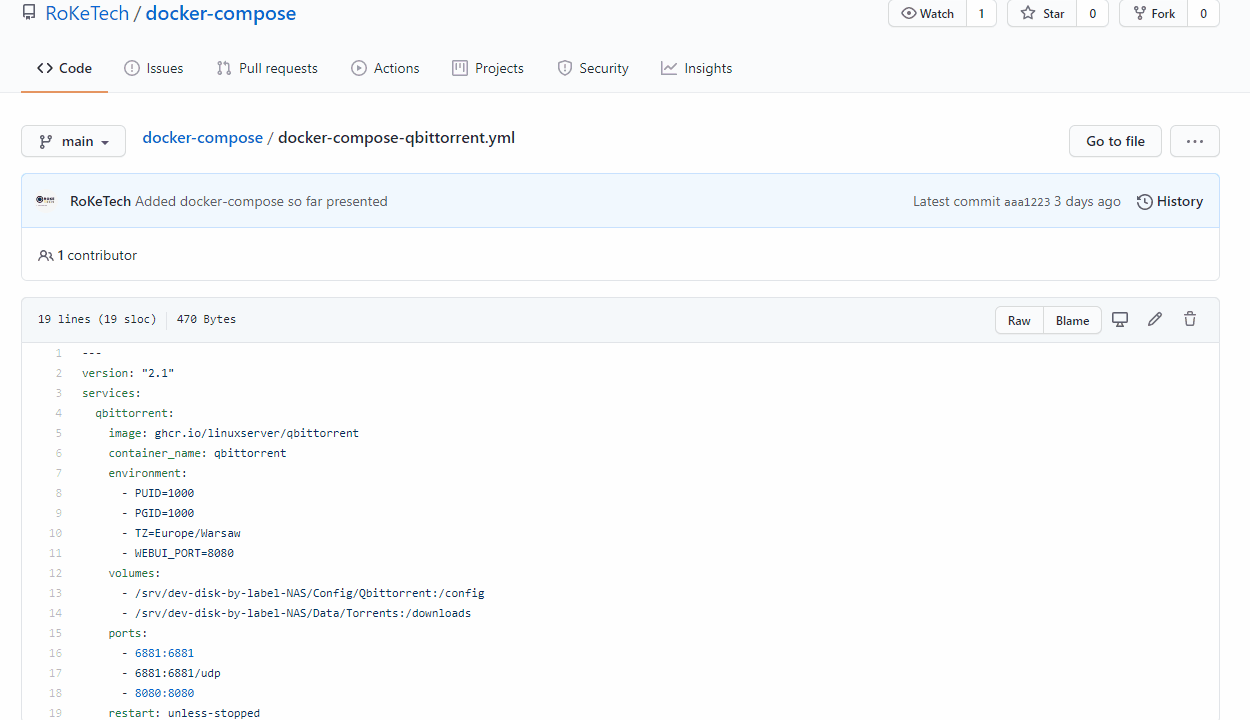Screen dimensions: 1250x720
Task: Click the pencil edit file icon
Action: [x=1155, y=320]
